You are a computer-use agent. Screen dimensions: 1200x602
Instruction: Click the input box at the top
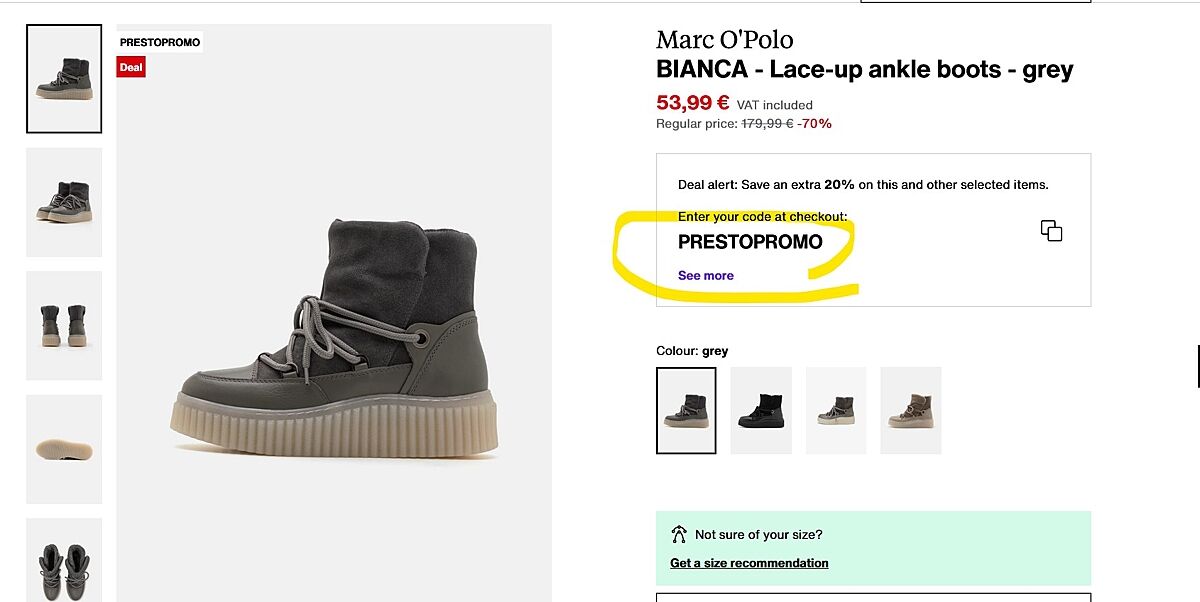click(x=975, y=1)
